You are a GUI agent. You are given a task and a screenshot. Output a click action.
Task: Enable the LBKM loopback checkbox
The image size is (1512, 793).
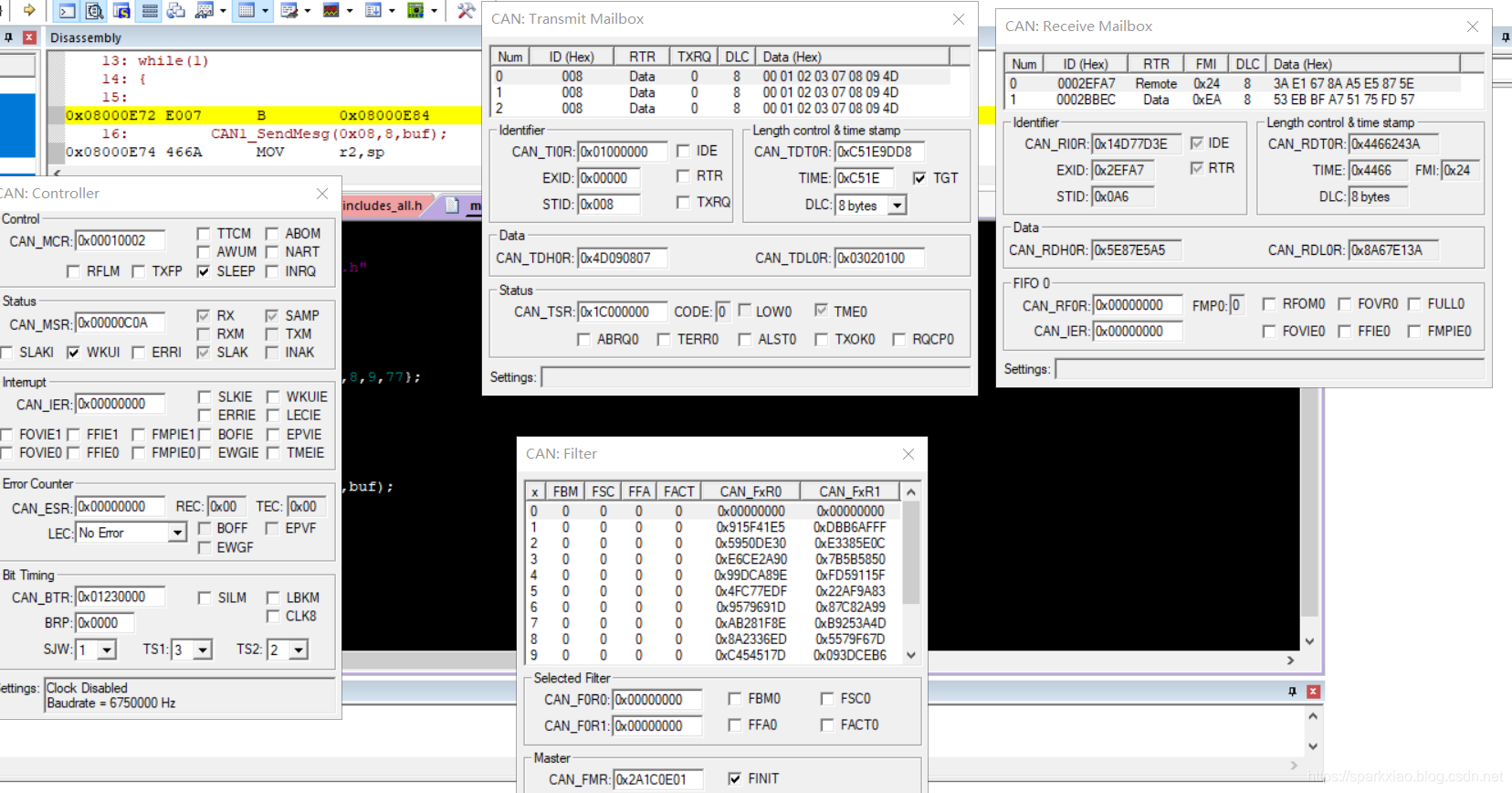273,598
